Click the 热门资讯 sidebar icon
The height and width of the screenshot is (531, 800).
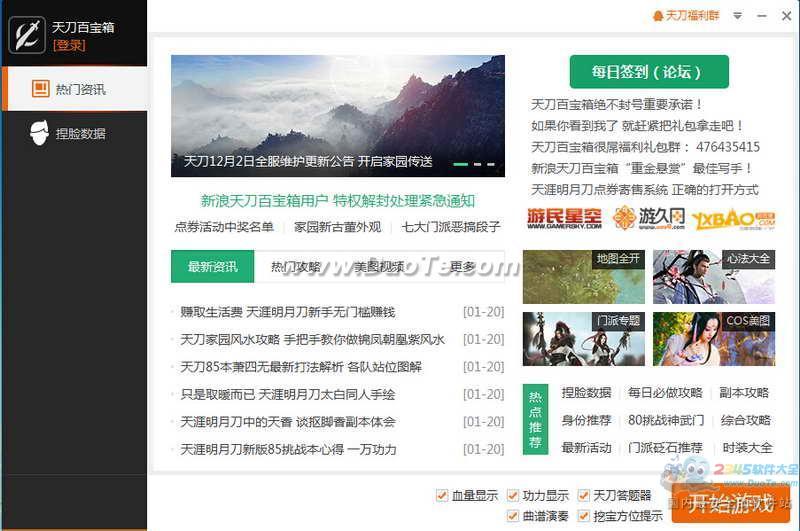point(40,89)
